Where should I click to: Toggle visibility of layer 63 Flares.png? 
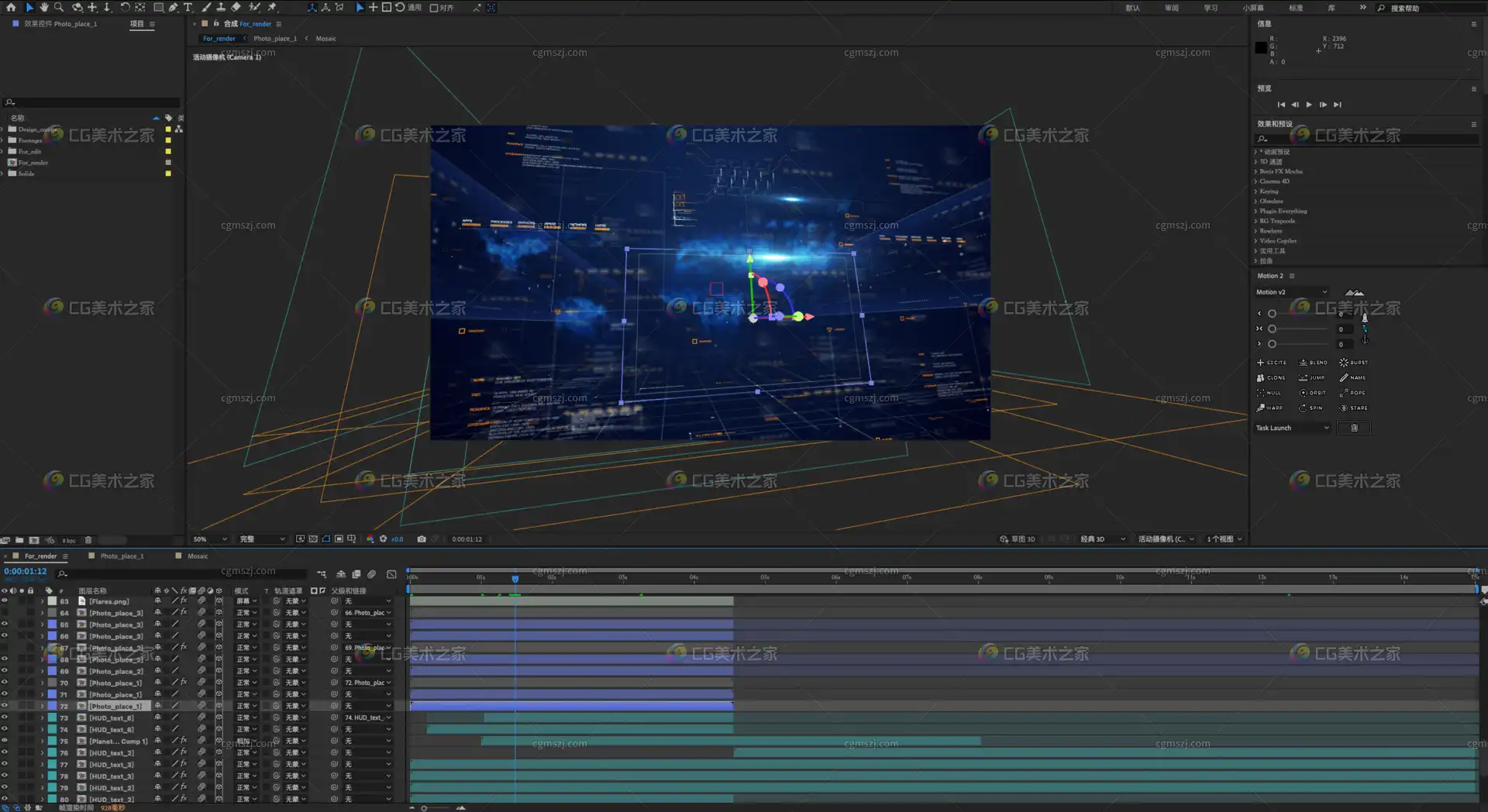click(5, 601)
